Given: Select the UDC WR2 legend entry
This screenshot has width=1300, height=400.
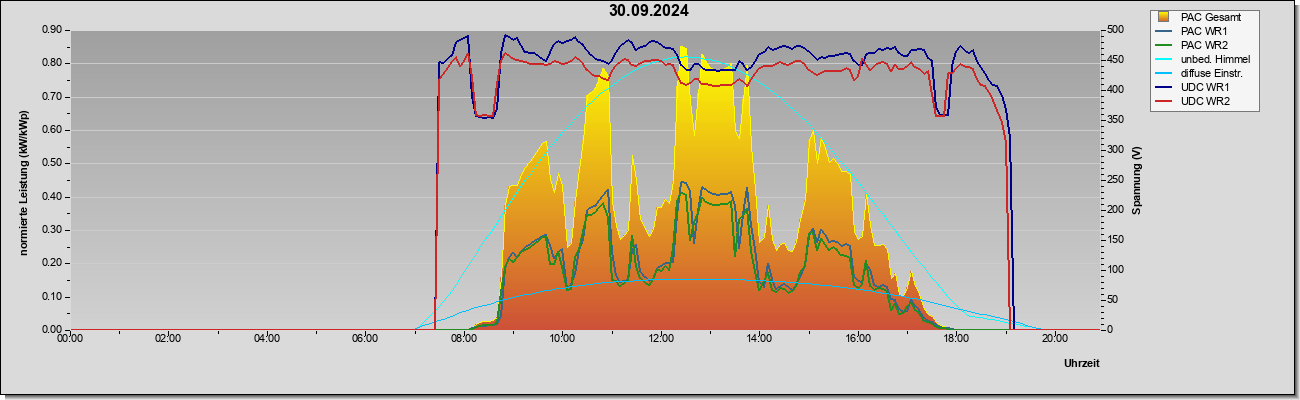Looking at the screenshot, I should tap(1202, 101).
